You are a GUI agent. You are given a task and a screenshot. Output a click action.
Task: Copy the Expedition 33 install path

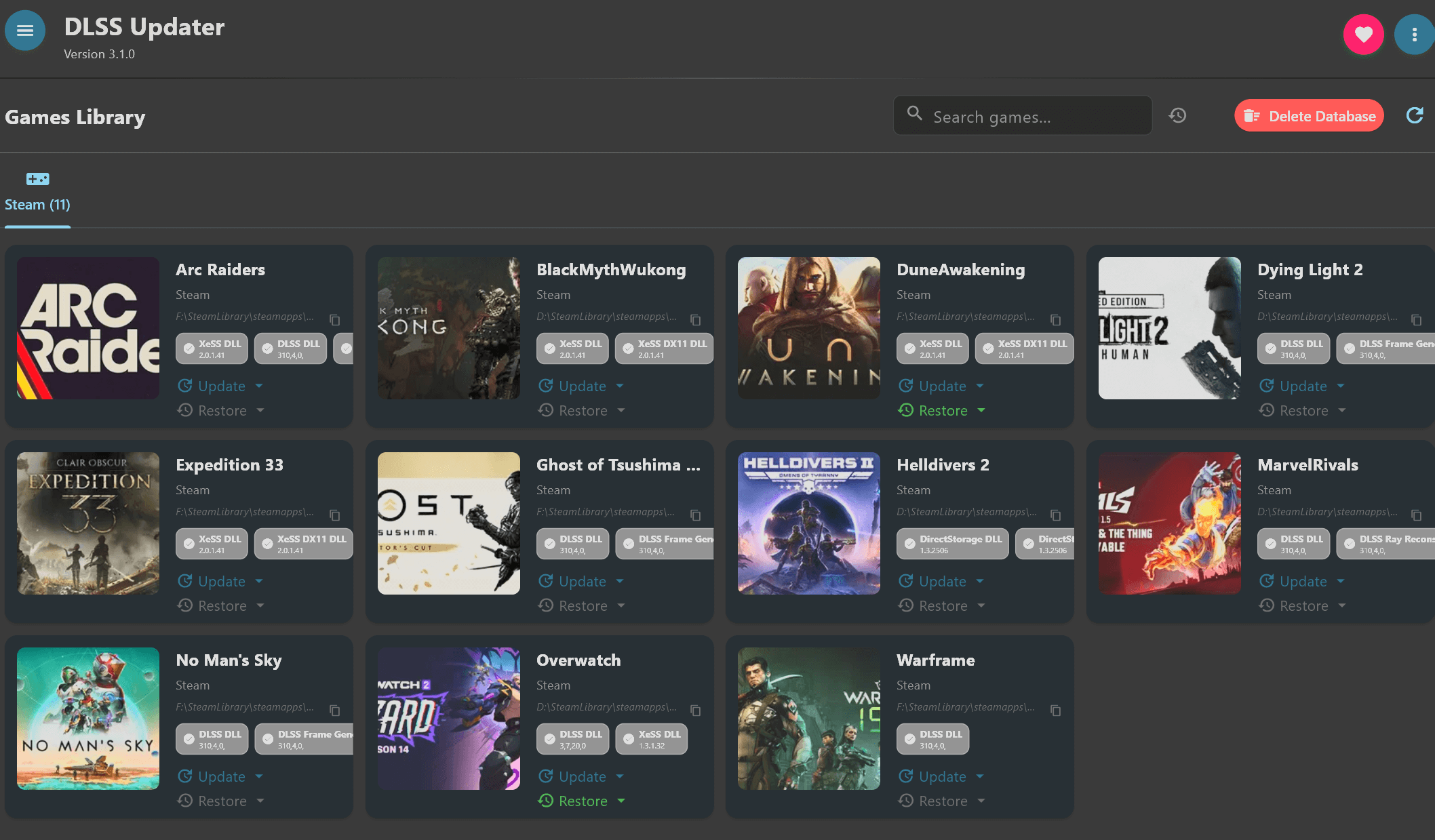[334, 515]
